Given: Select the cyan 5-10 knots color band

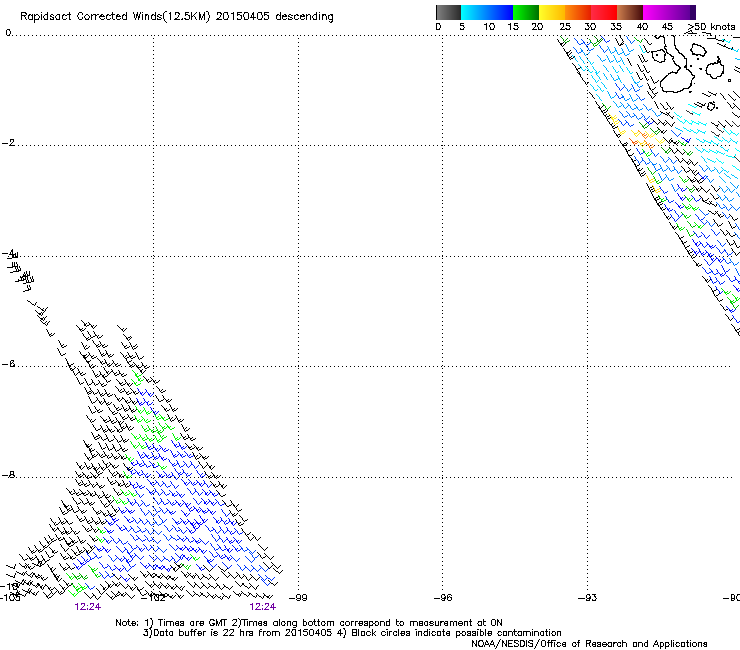Looking at the screenshot, I should 474,12.
